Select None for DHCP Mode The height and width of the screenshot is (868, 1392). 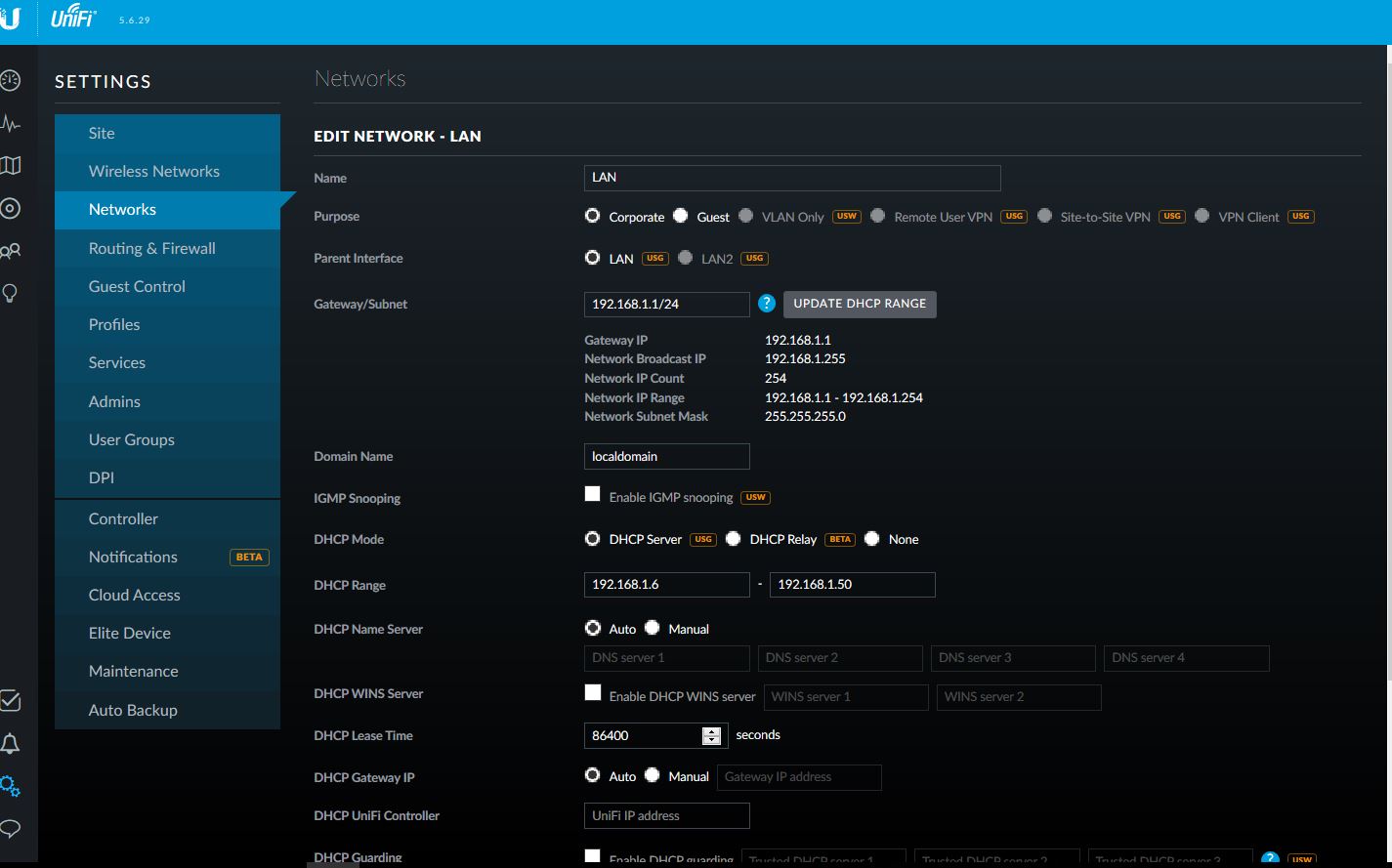[872, 539]
